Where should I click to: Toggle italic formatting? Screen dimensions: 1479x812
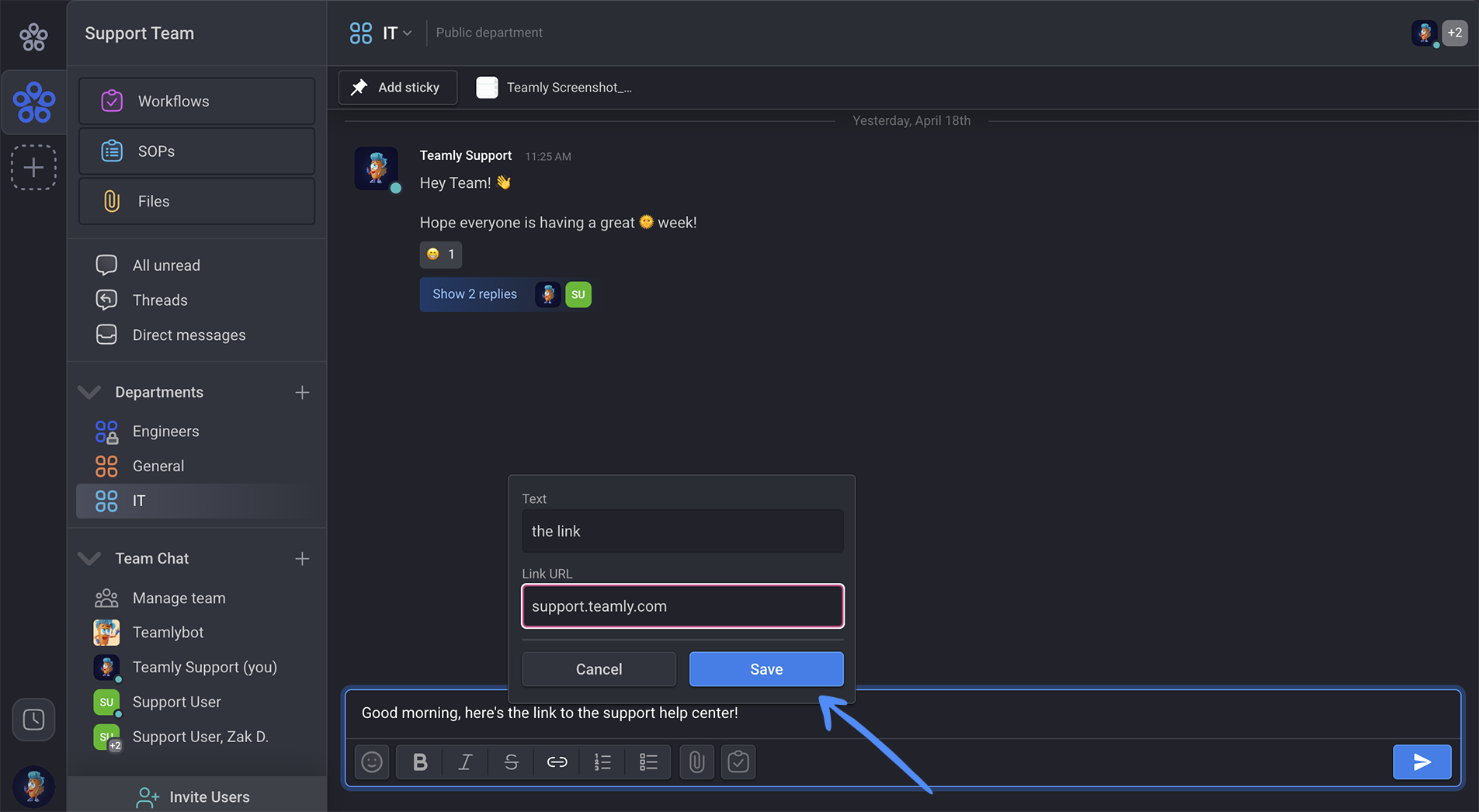[x=465, y=762]
